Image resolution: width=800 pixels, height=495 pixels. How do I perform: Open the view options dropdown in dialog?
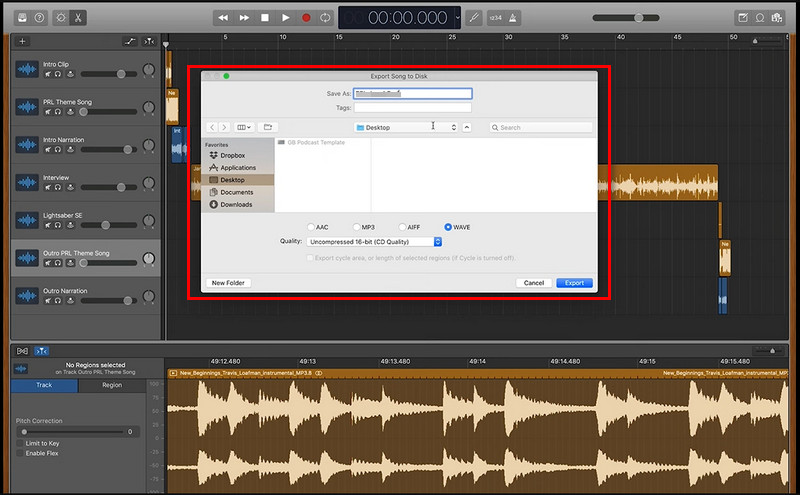(244, 127)
